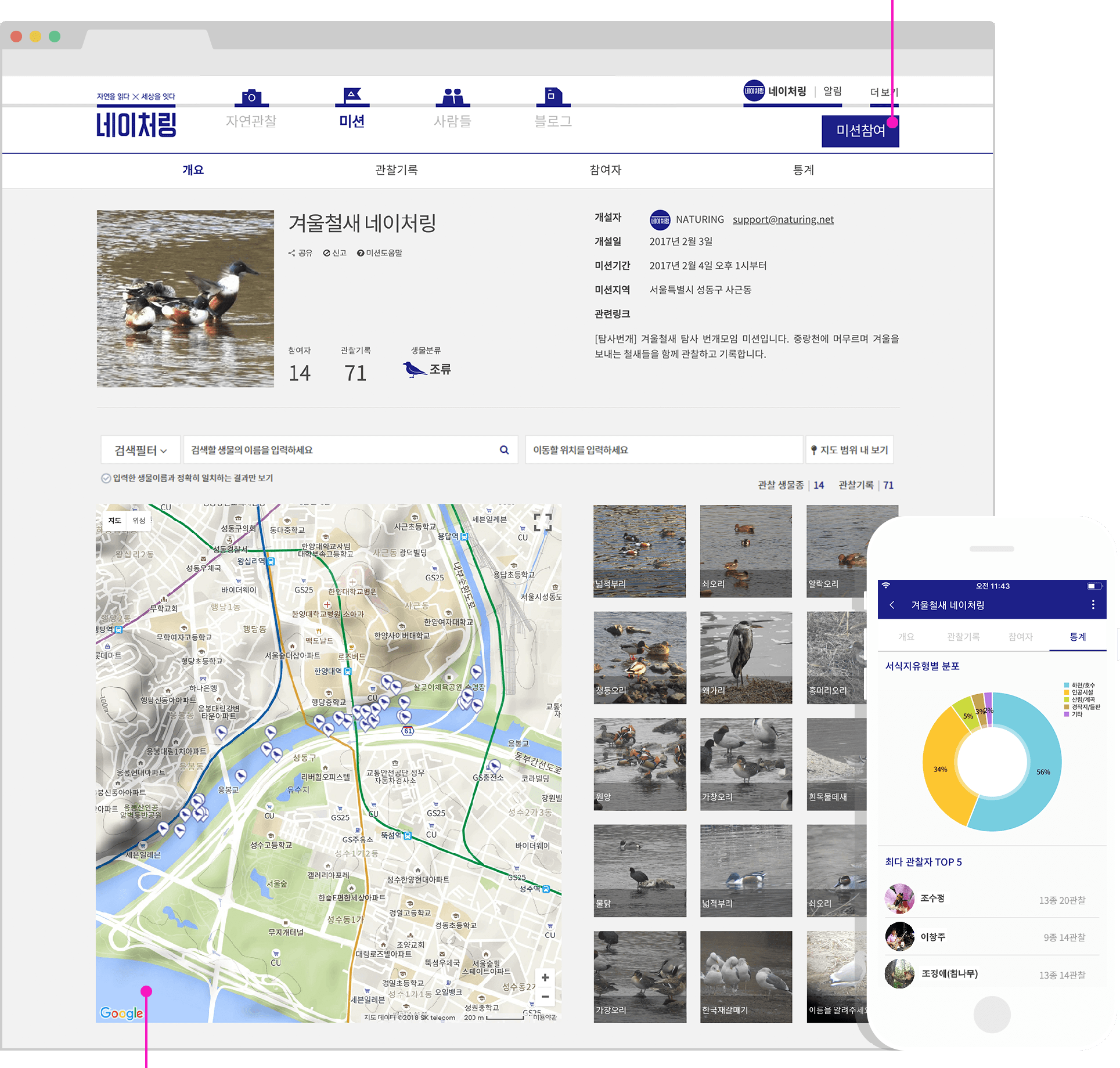
Task: Open the three-dot menu in phone header
Action: click(1093, 605)
